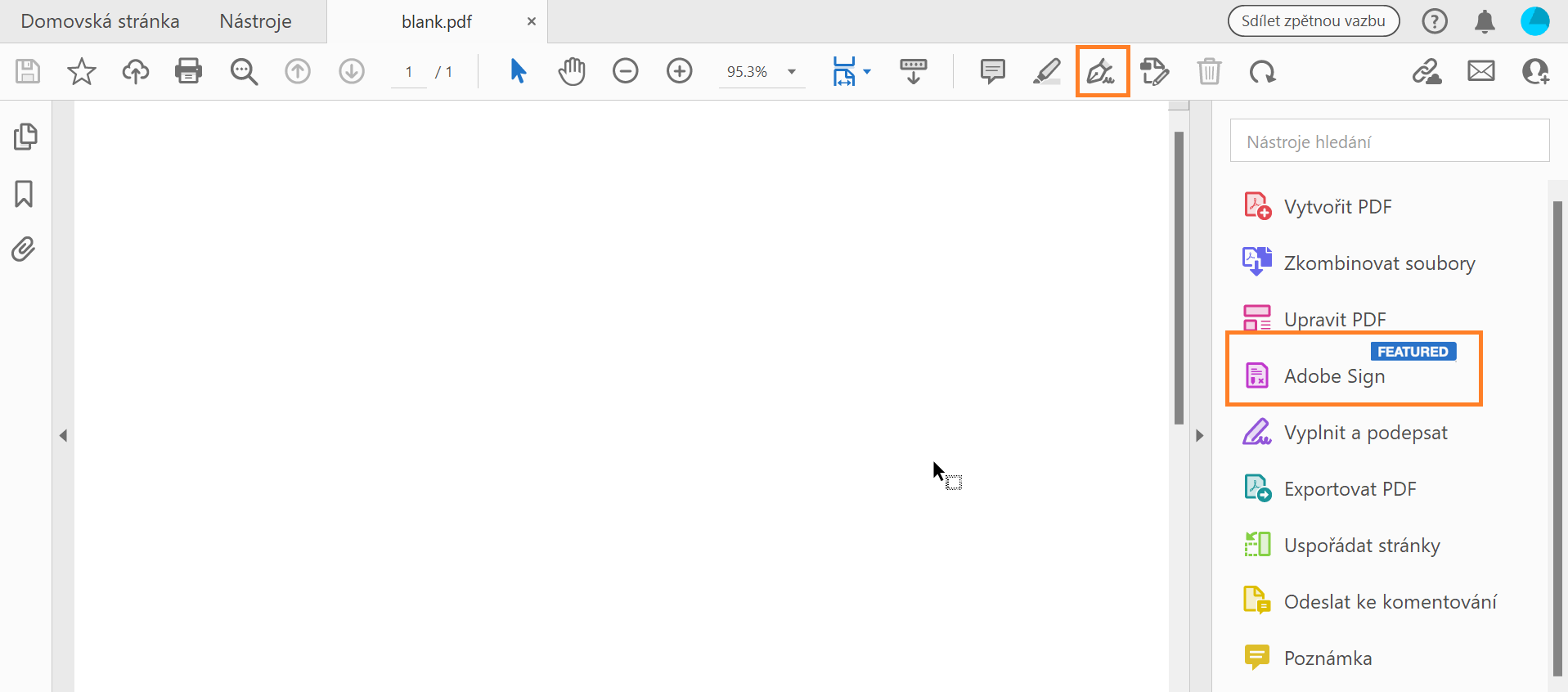
Task: Open the user profile avatar
Action: click(x=1534, y=21)
